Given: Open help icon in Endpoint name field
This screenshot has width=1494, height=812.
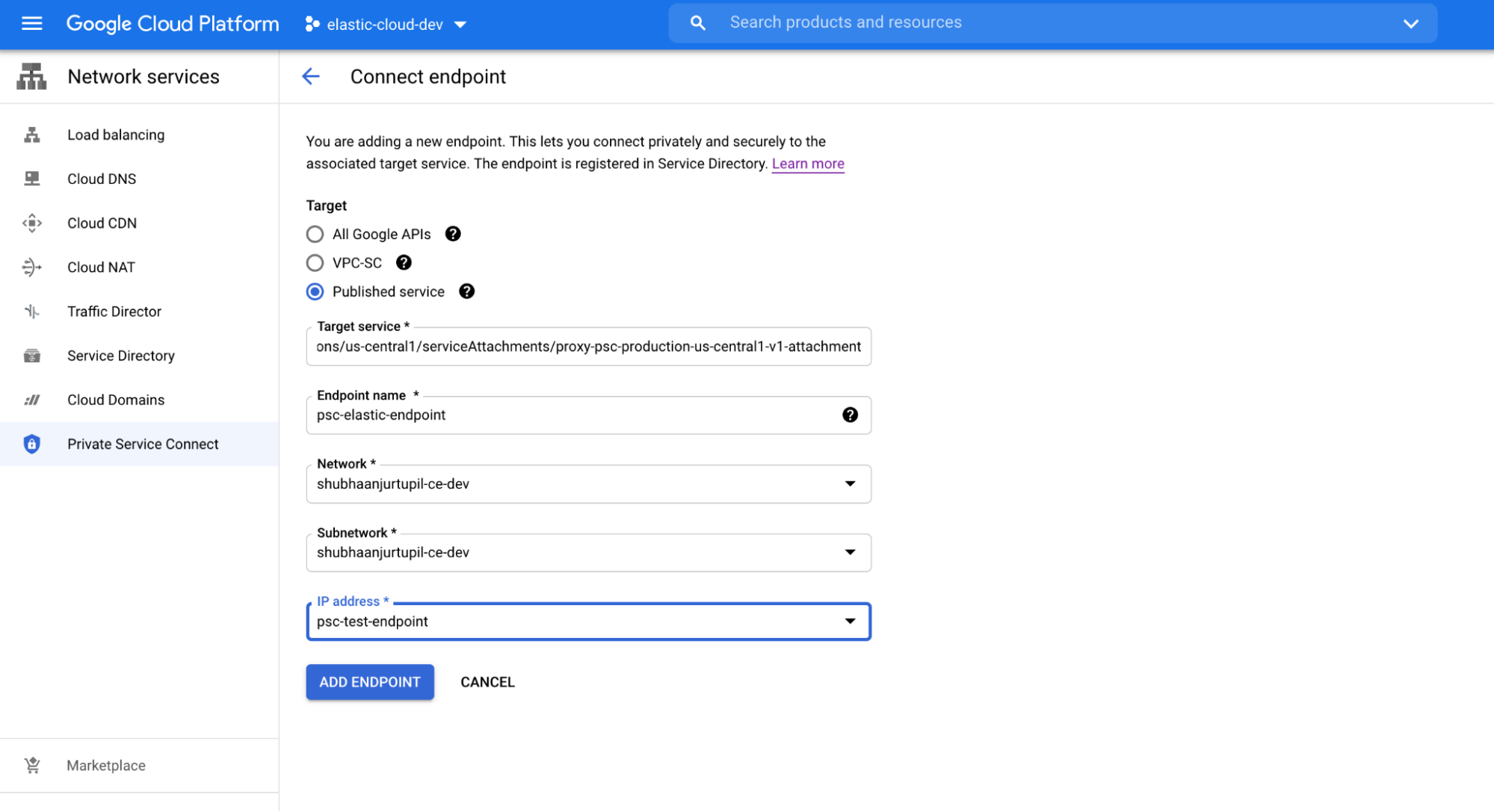Looking at the screenshot, I should 850,415.
